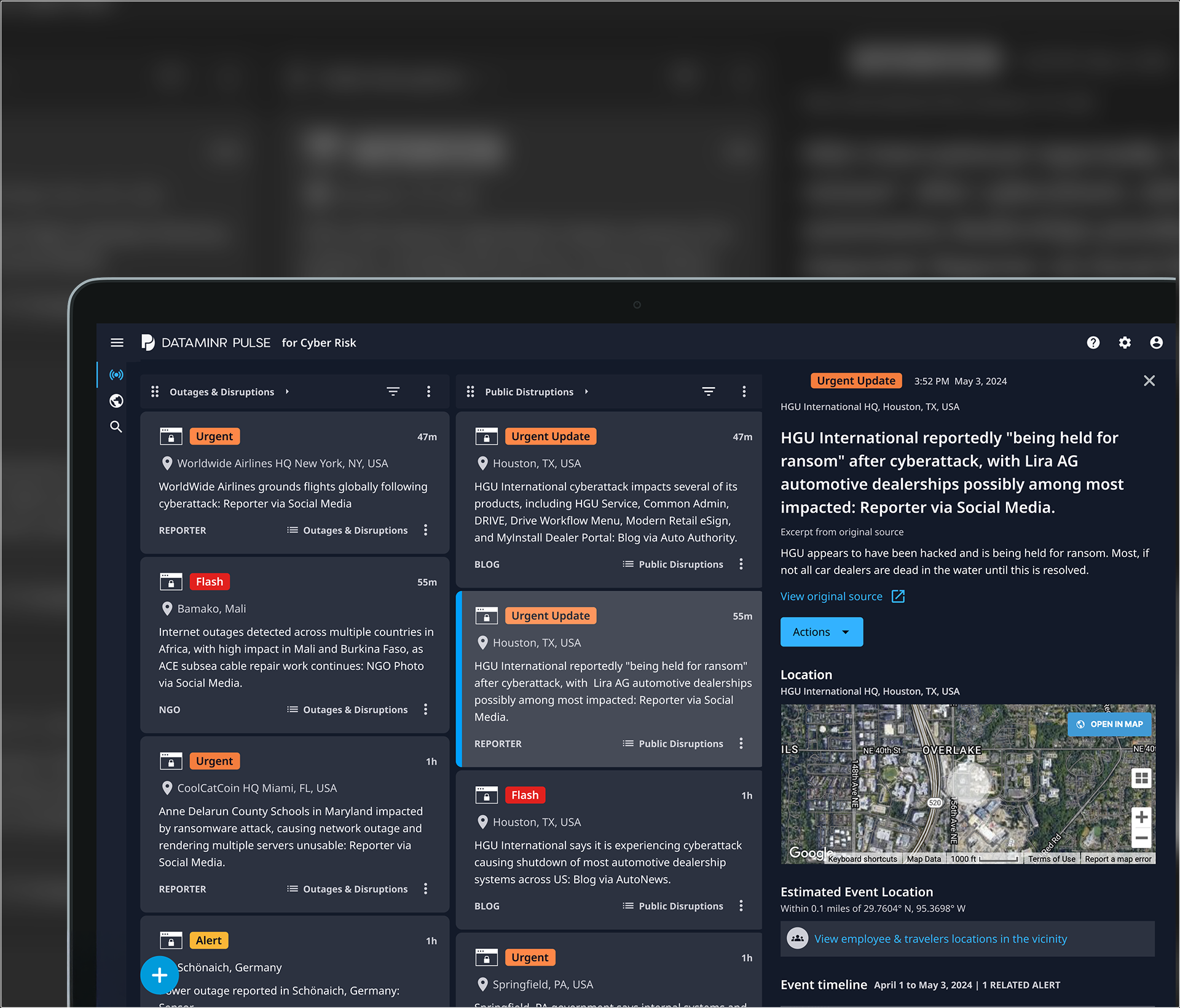Viewport: 1180px width, 1008px height.
Task: Click Outages & Disruptions list tag on Bamako card
Action: 347,709
